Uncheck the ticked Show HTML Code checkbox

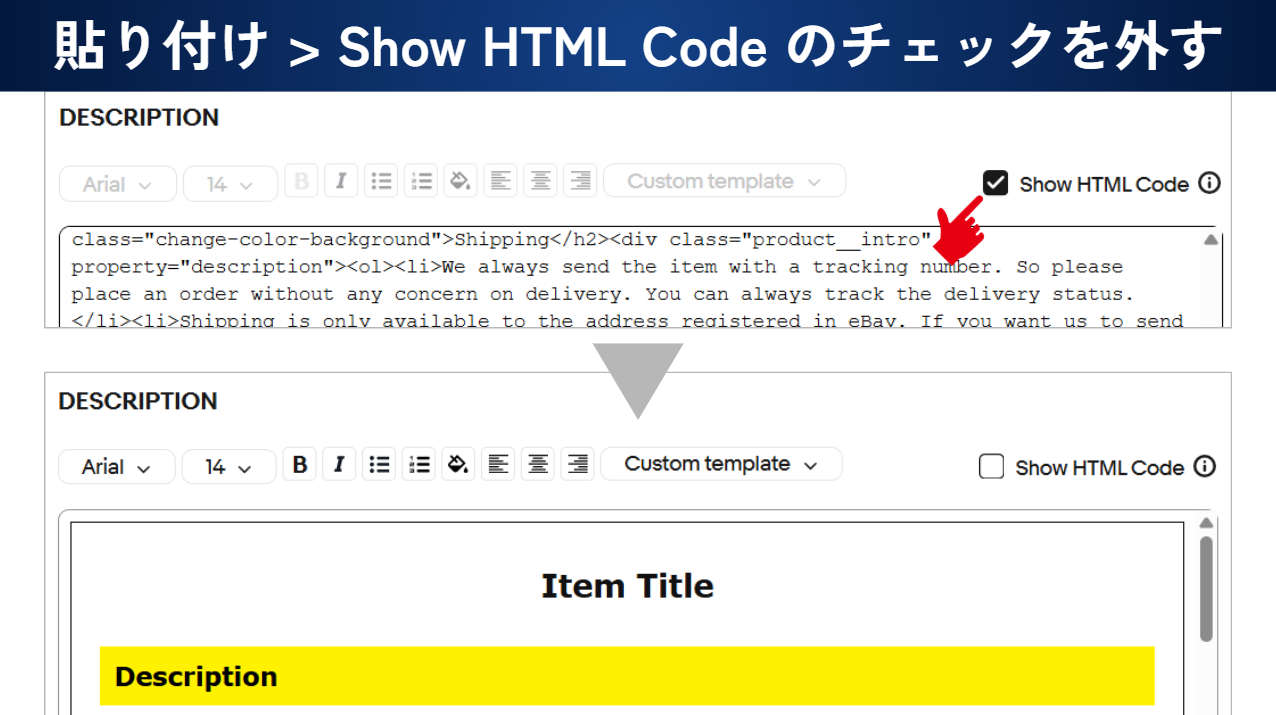(995, 183)
